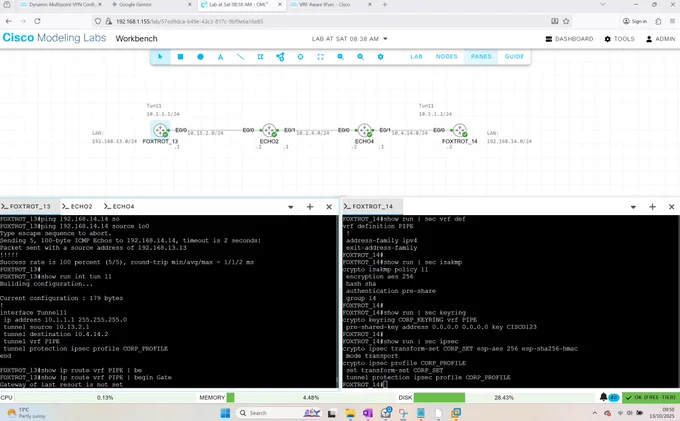Close the left console pane
The width and height of the screenshot is (680, 421).
(329, 207)
